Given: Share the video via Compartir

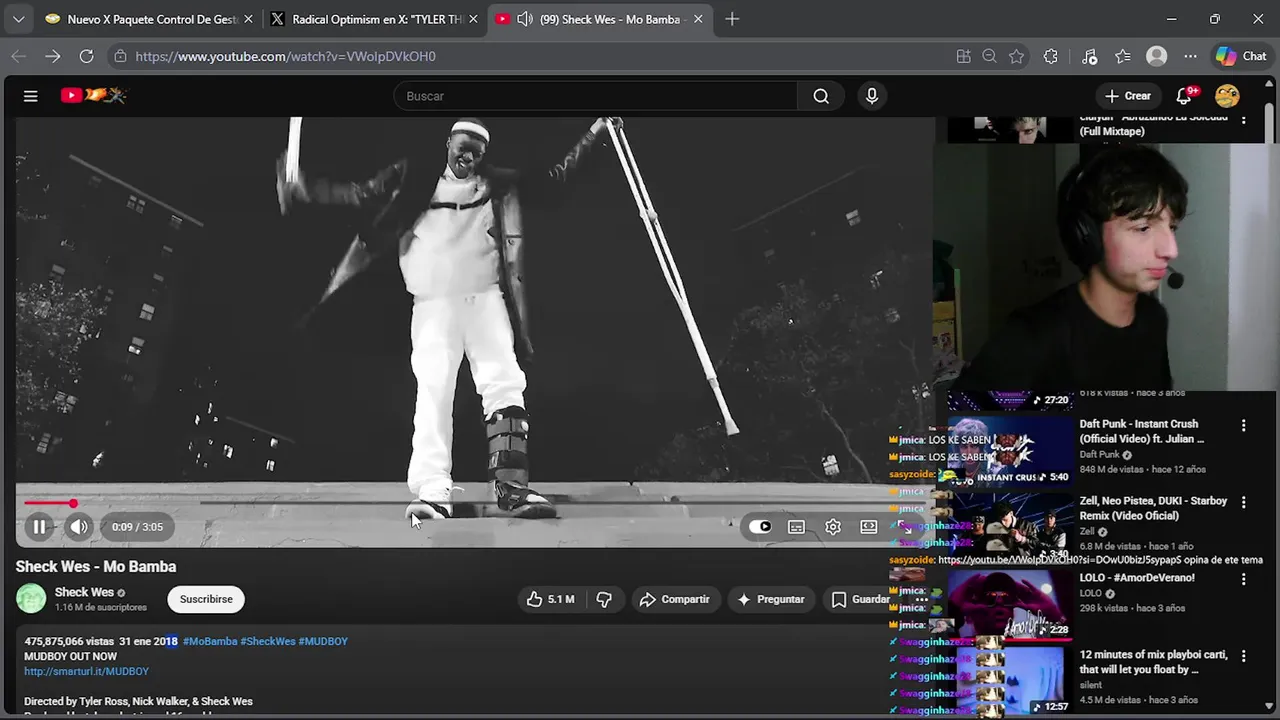Looking at the screenshot, I should click(674, 599).
